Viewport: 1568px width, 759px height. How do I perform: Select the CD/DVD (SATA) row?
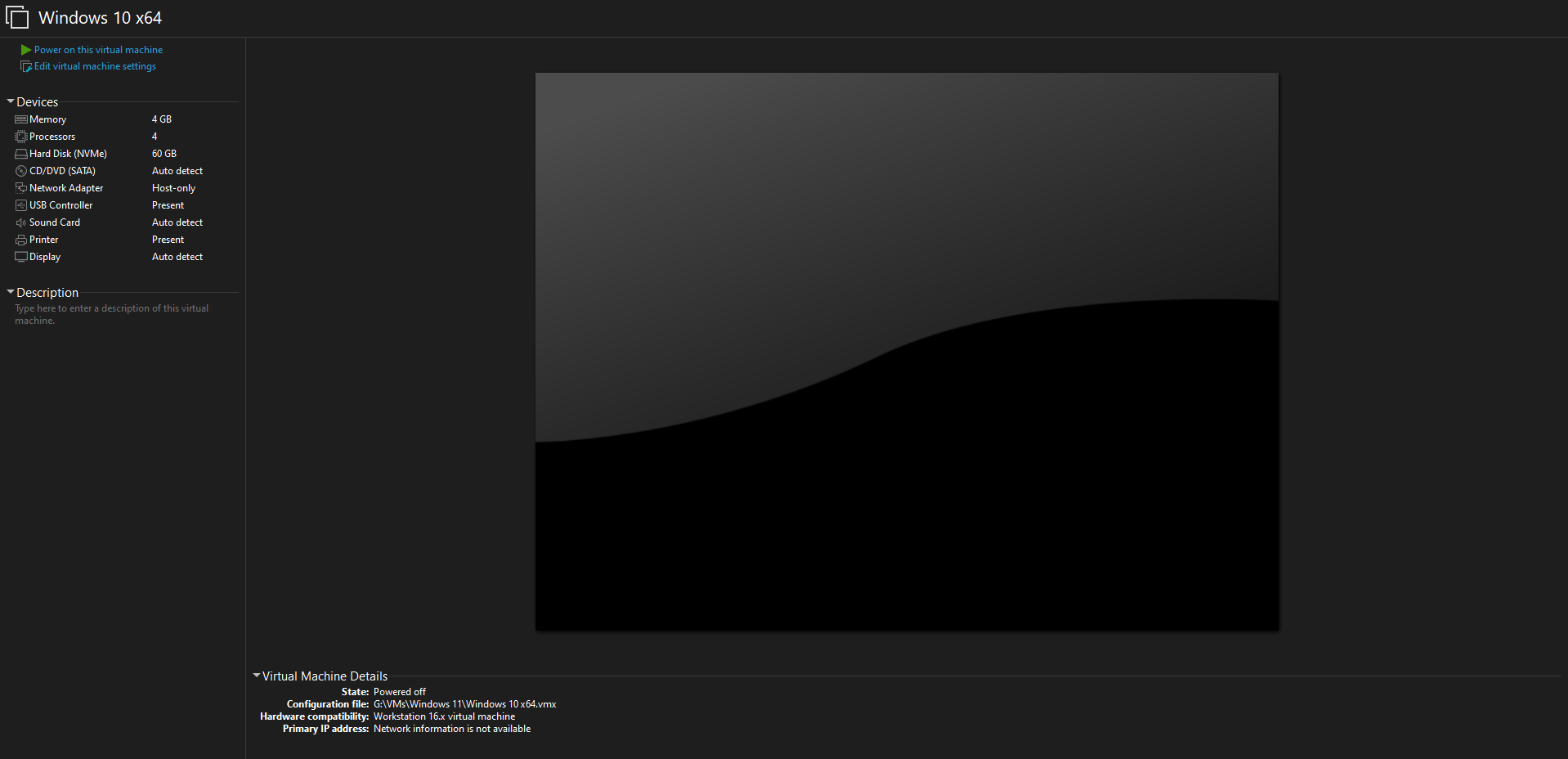(126, 171)
